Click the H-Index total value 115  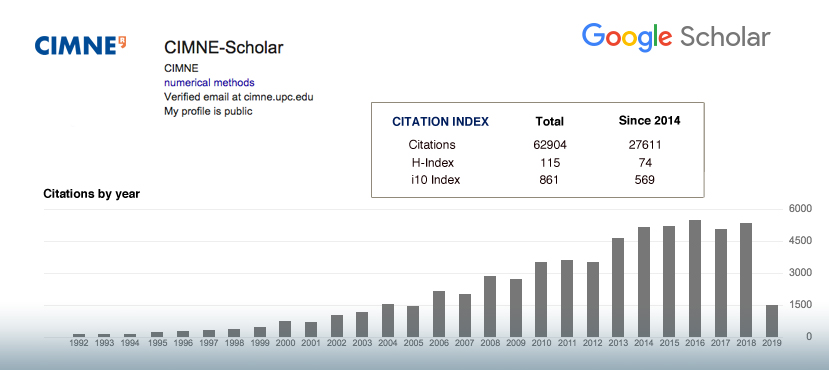pos(549,163)
